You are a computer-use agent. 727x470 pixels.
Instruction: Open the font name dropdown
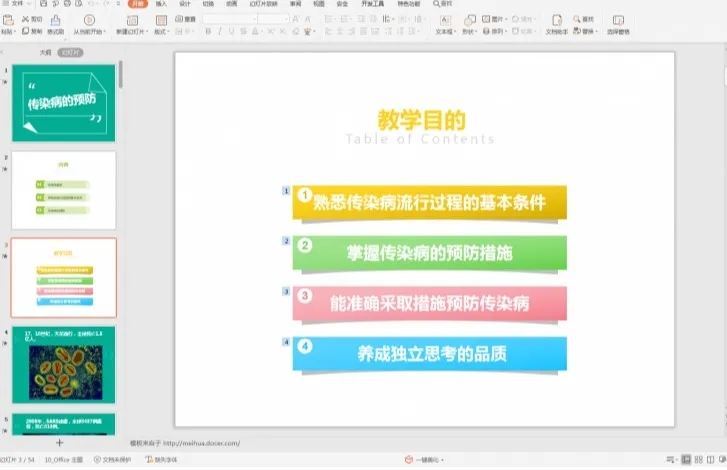coord(230,18)
